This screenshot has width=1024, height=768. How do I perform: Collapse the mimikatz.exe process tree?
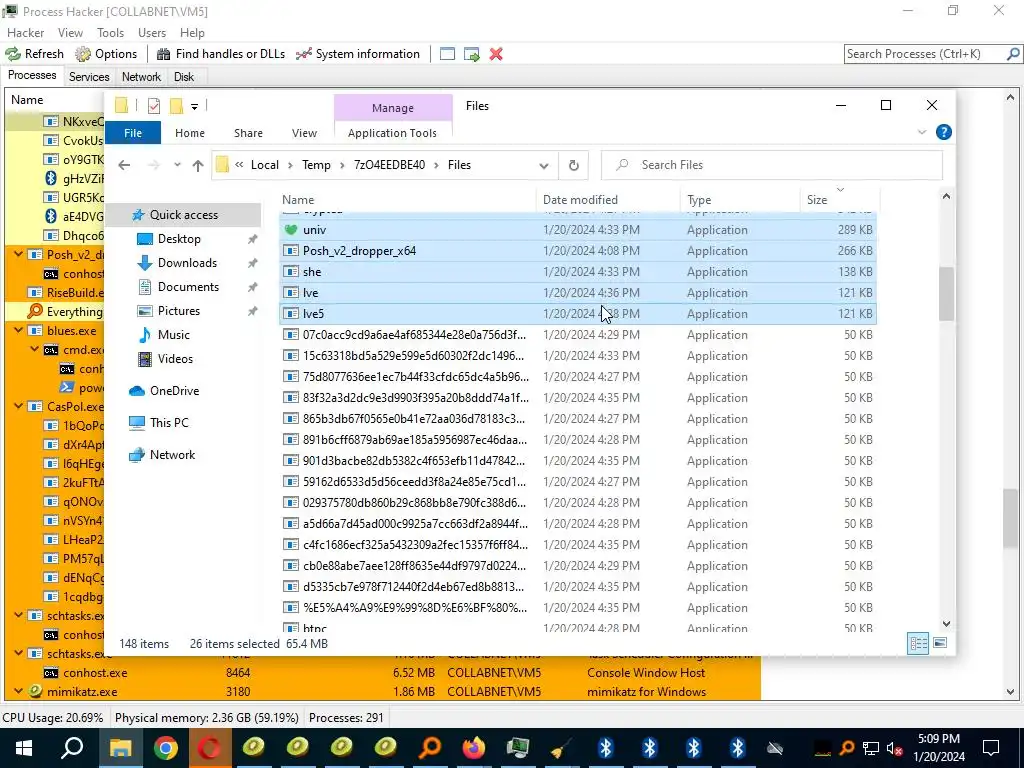pyautogui.click(x=18, y=692)
